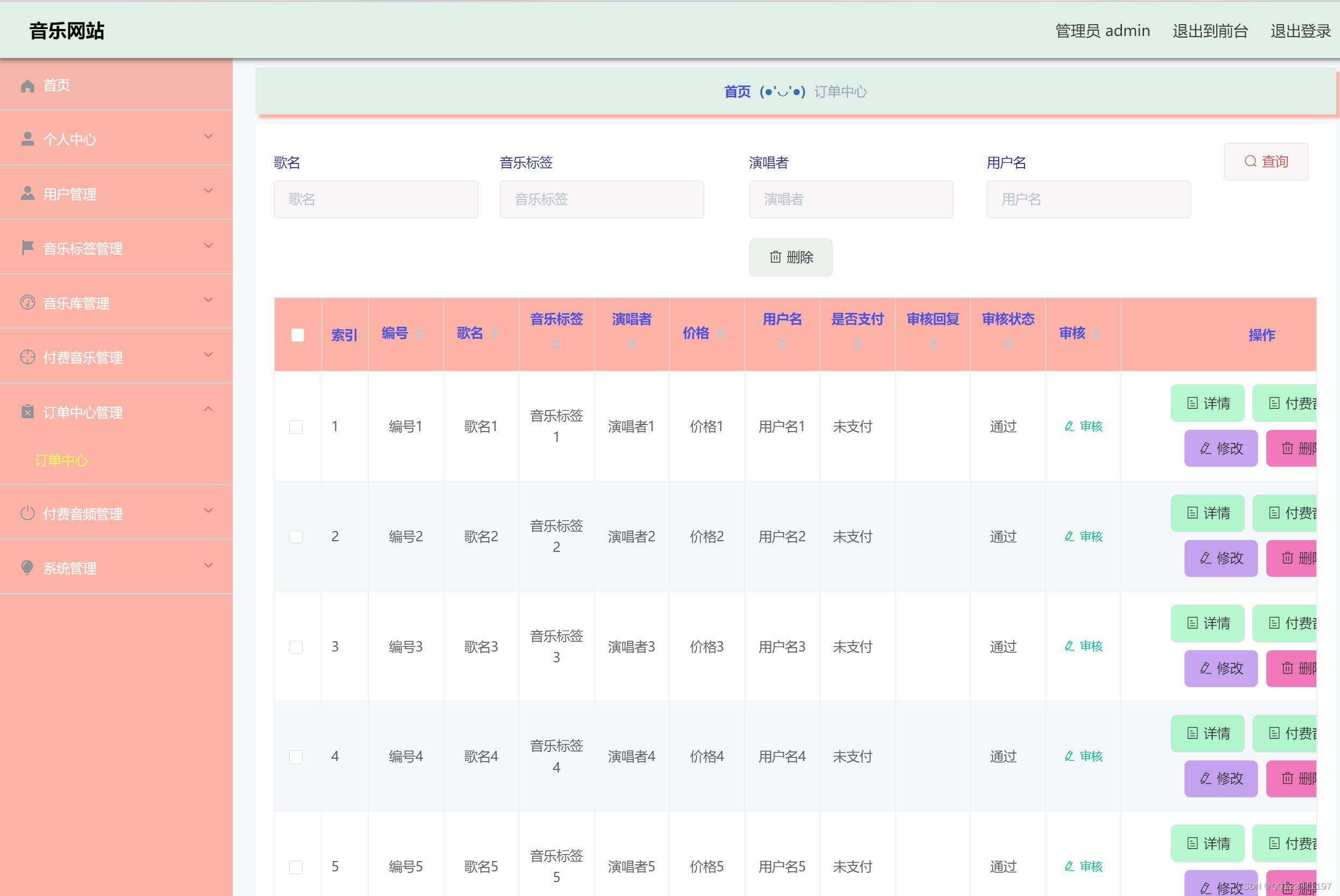The image size is (1340, 896).
Task: Click into the 演唱者 search field
Action: pos(851,199)
